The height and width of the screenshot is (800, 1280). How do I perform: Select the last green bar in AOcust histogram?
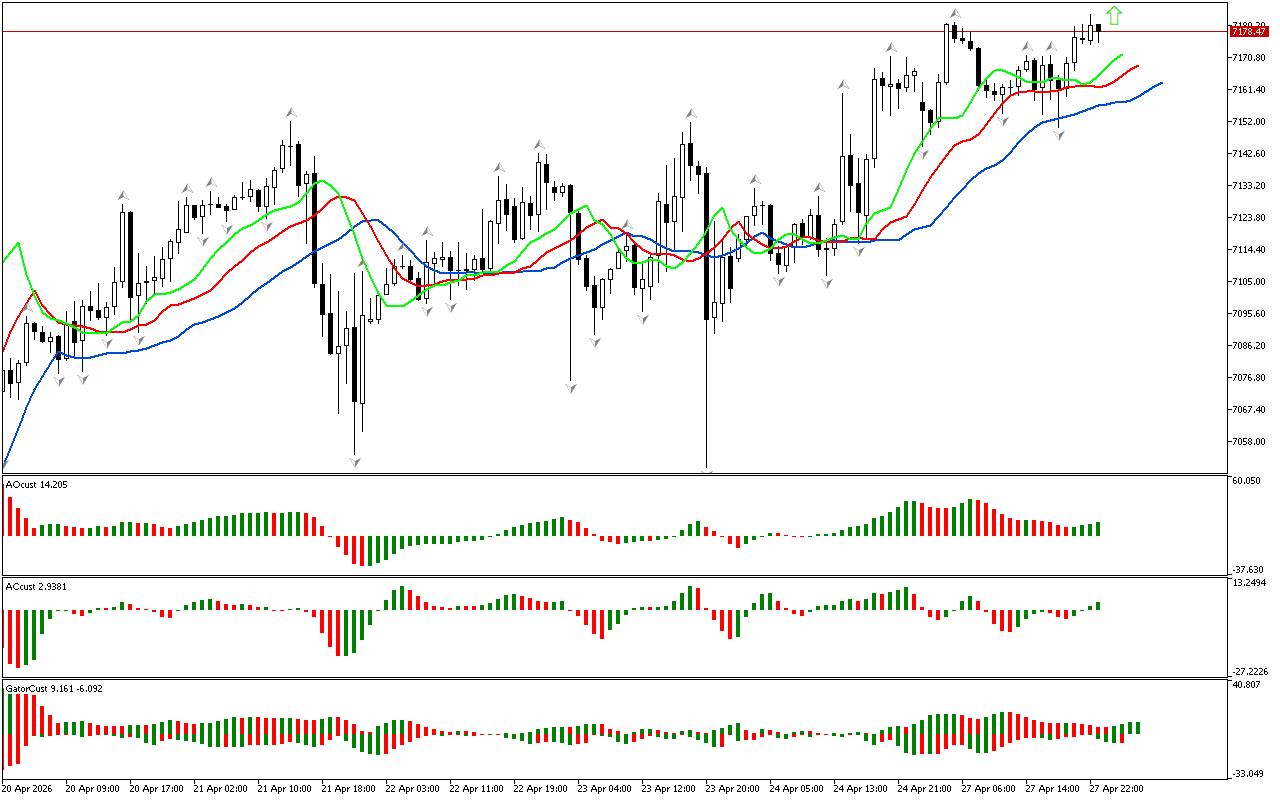click(x=1098, y=529)
